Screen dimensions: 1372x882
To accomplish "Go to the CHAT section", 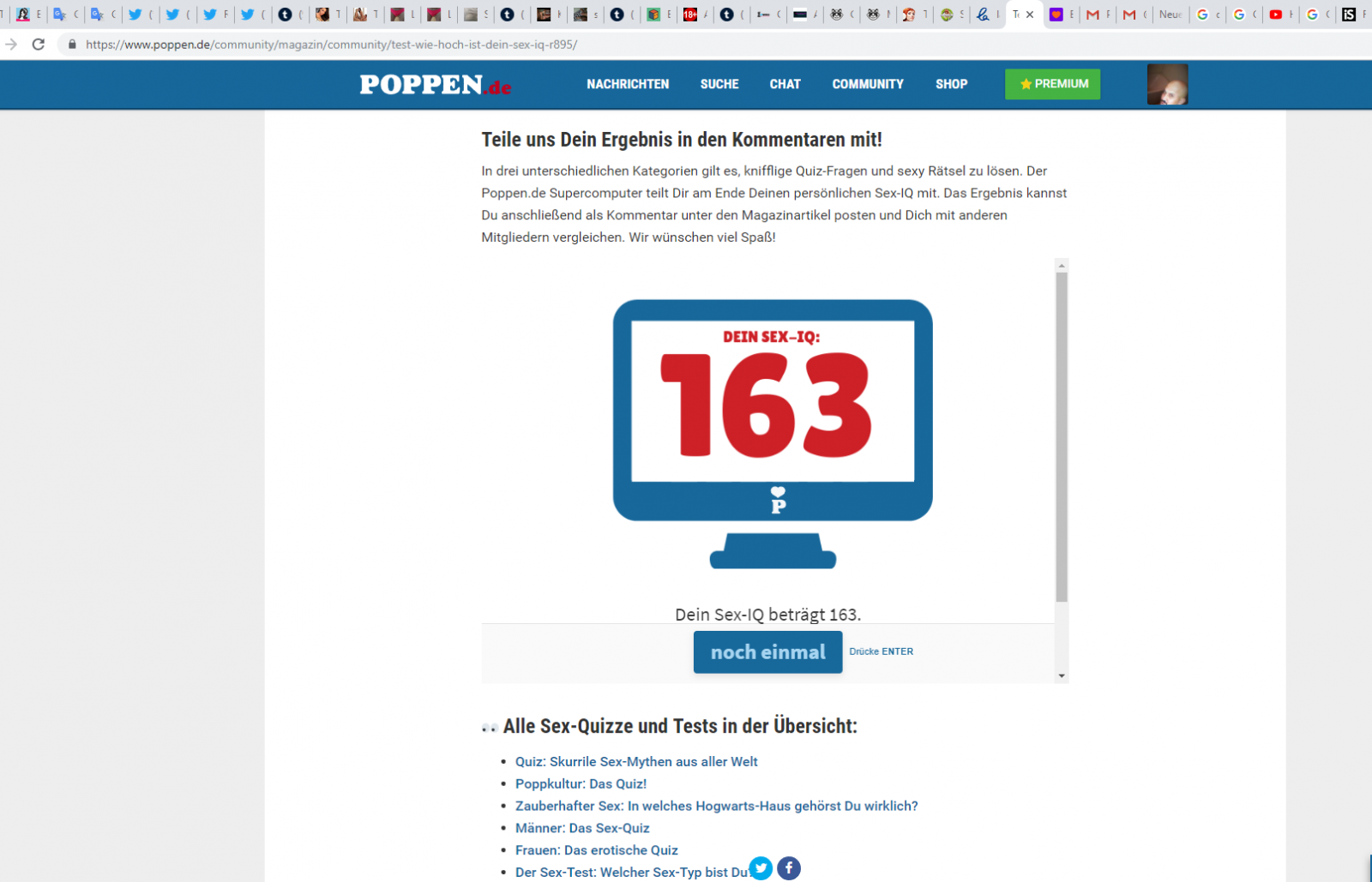I will pyautogui.click(x=785, y=84).
